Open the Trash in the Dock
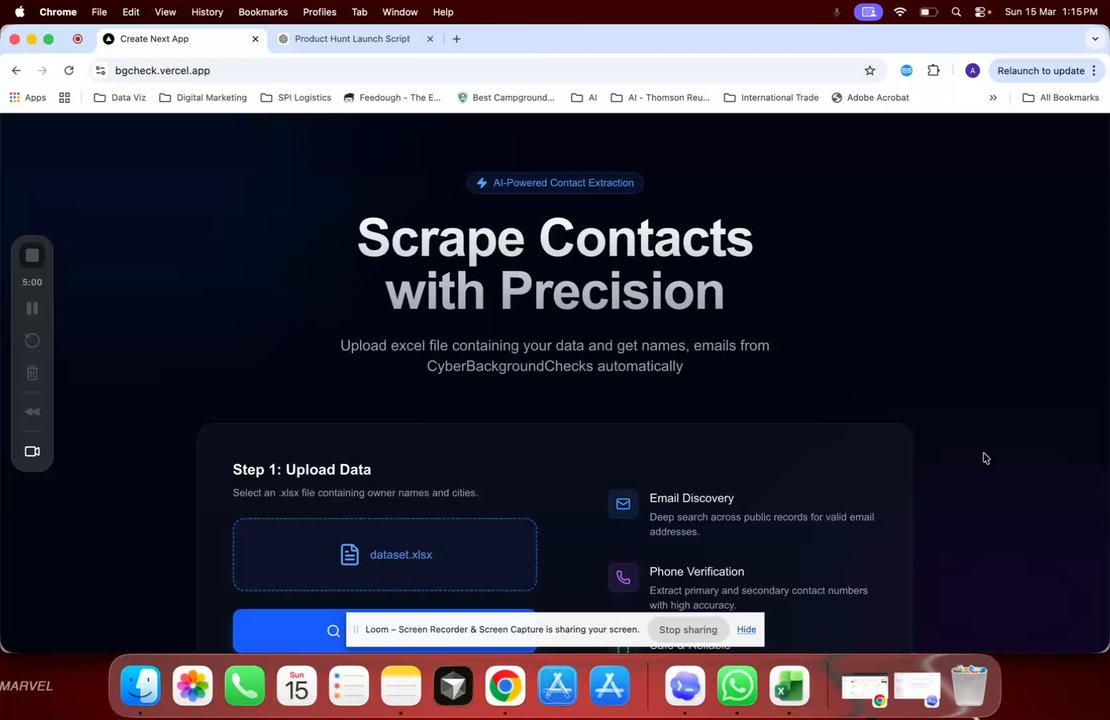1110x720 pixels. [x=969, y=685]
